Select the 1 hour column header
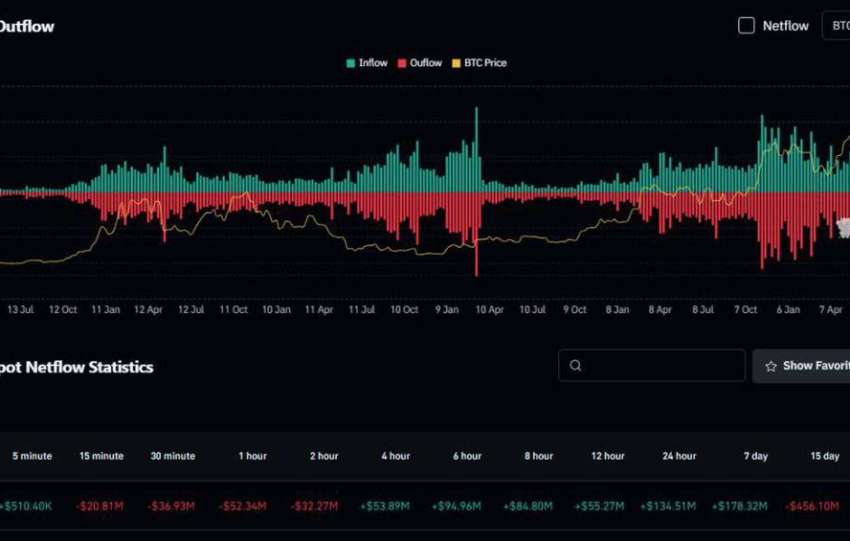Screen dimensions: 850x541 tap(252, 456)
